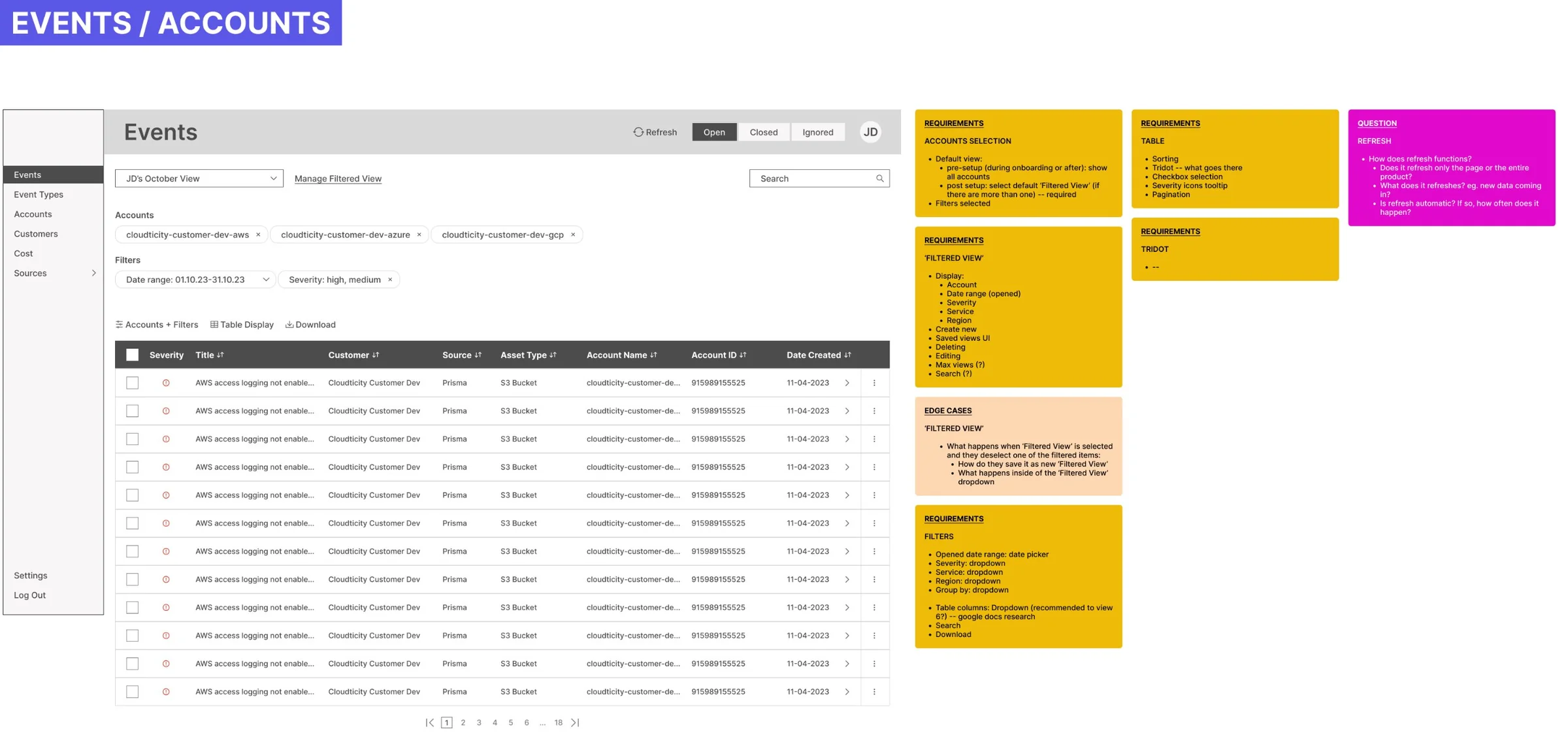Click into the Search input field
This screenshot has height=735, width=1568.
tap(819, 178)
